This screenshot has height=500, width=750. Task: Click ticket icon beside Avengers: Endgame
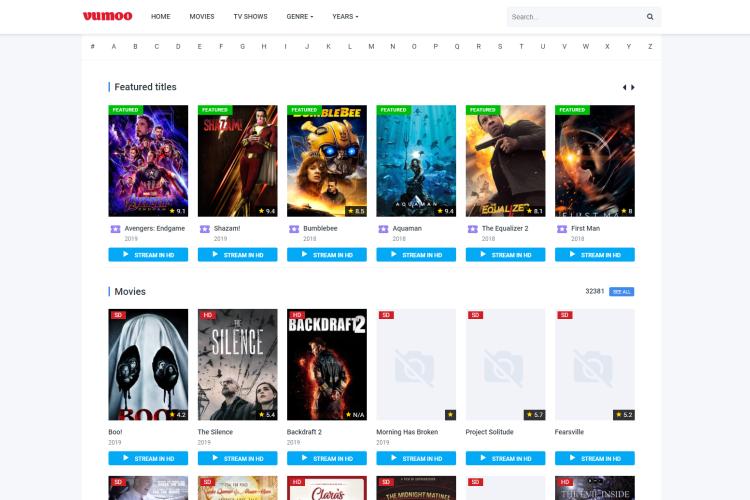click(x=115, y=229)
